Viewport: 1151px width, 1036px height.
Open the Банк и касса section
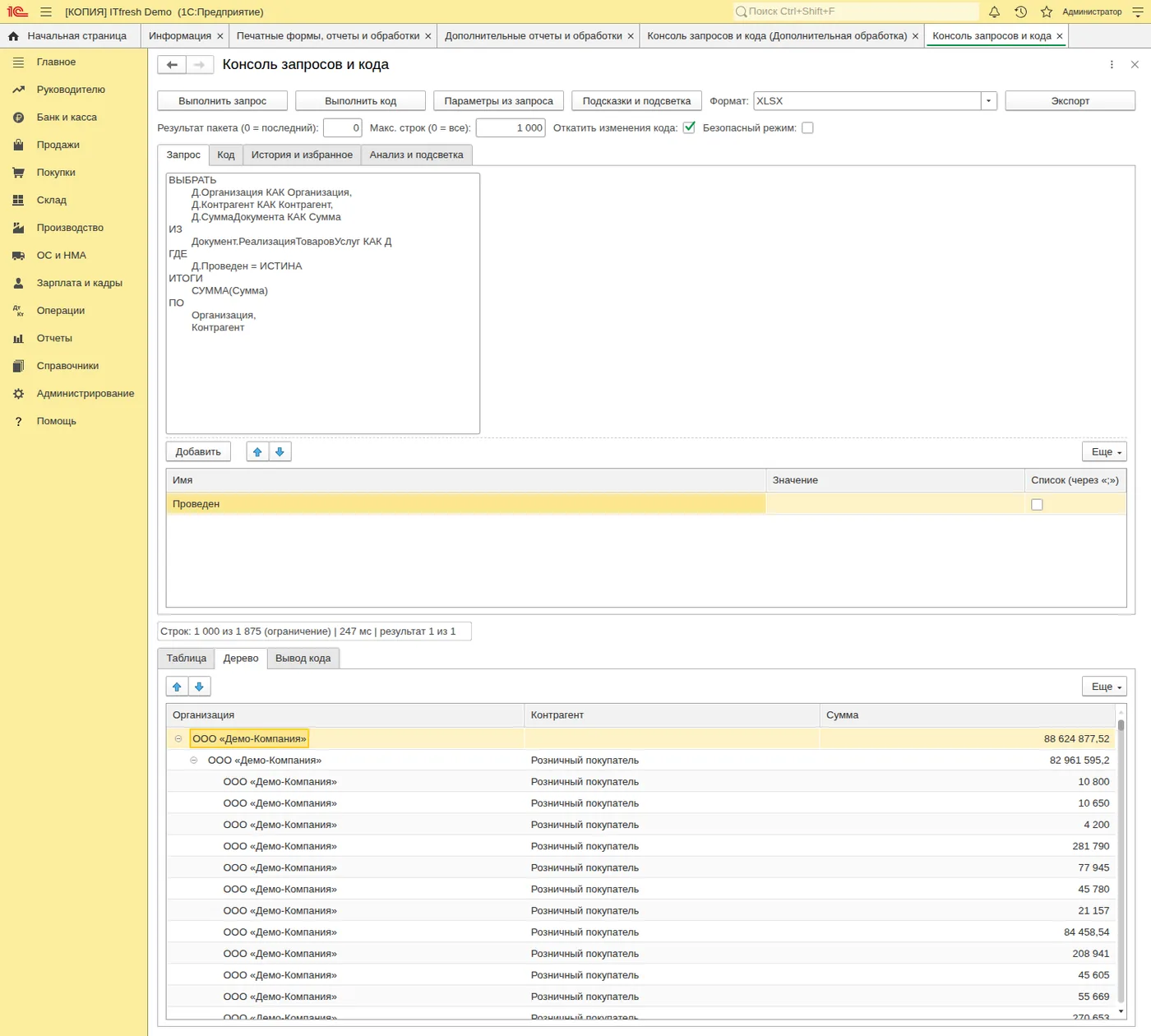point(67,118)
